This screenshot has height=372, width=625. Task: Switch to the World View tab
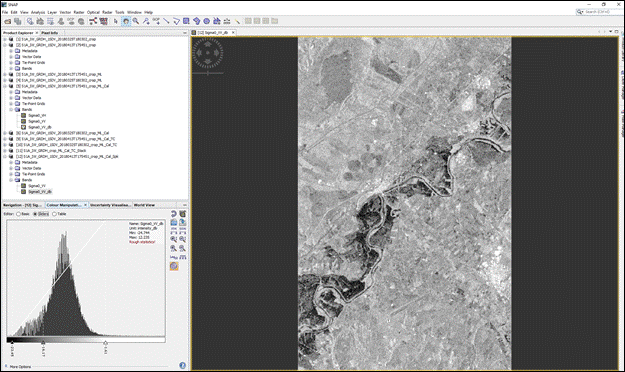144,205
